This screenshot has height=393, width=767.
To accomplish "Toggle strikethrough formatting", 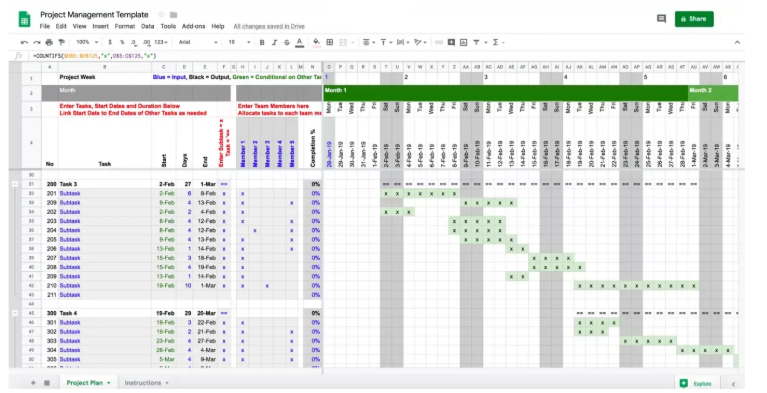I will pyautogui.click(x=287, y=43).
